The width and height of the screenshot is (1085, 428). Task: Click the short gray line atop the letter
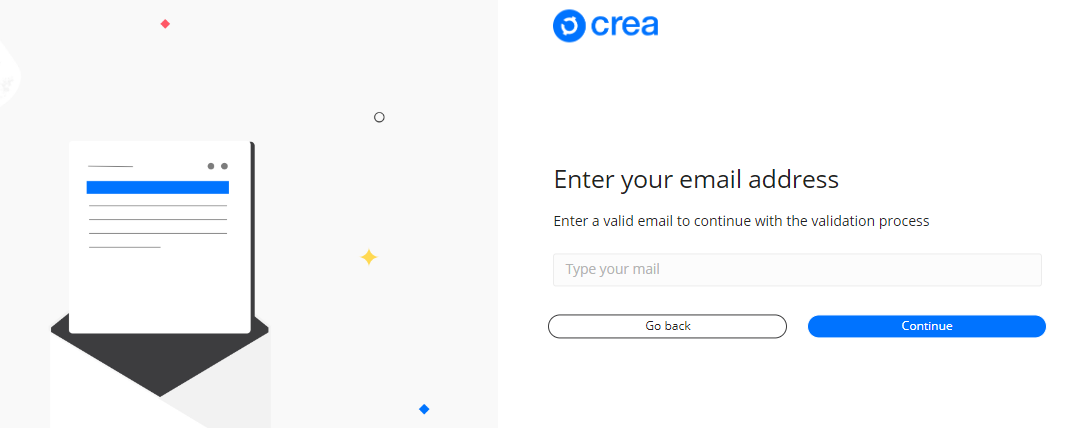pos(110,167)
